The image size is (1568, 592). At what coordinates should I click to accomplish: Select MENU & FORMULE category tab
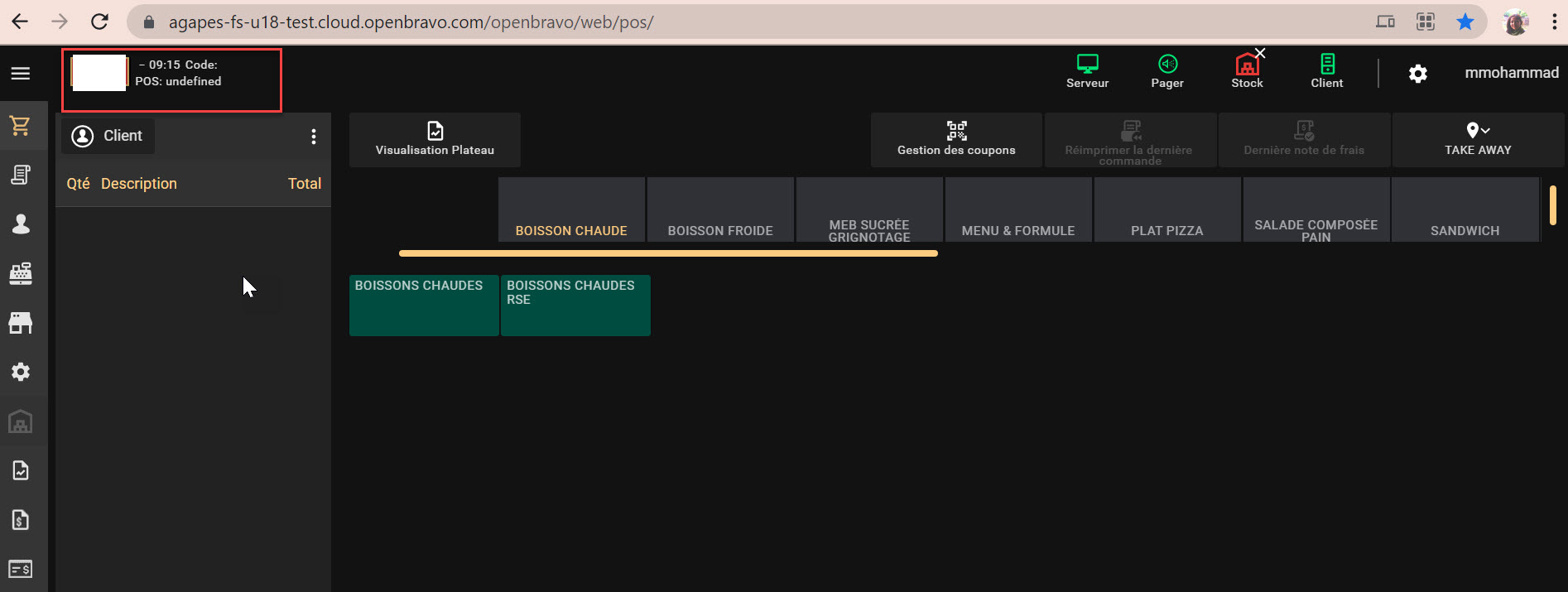click(x=1018, y=209)
